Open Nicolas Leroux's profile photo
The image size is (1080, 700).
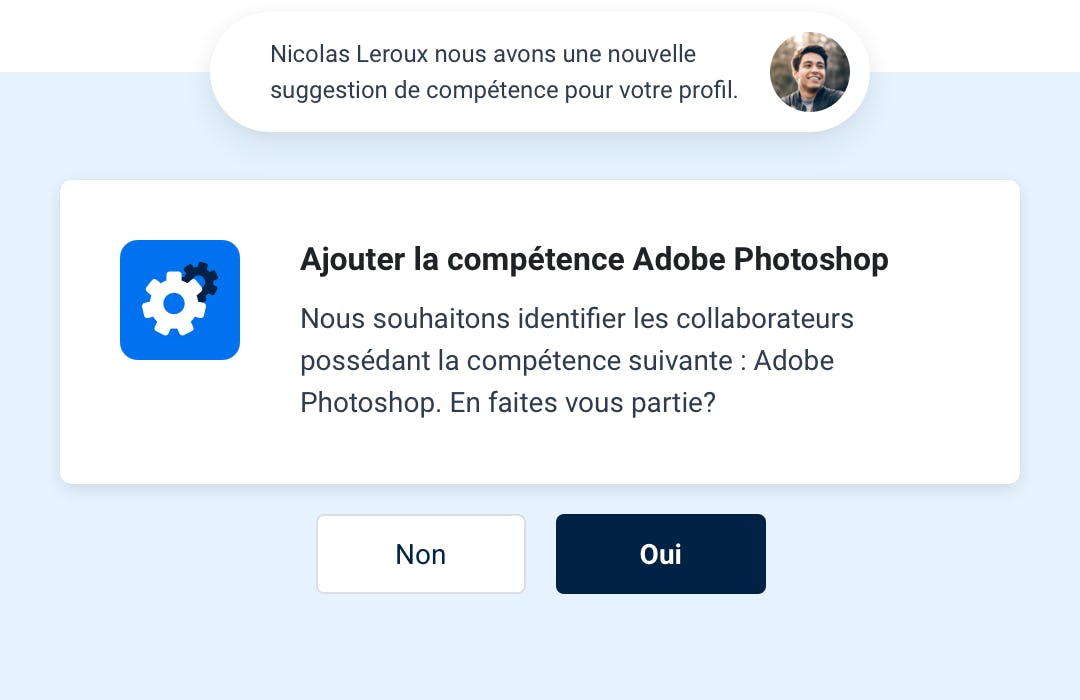tap(809, 72)
